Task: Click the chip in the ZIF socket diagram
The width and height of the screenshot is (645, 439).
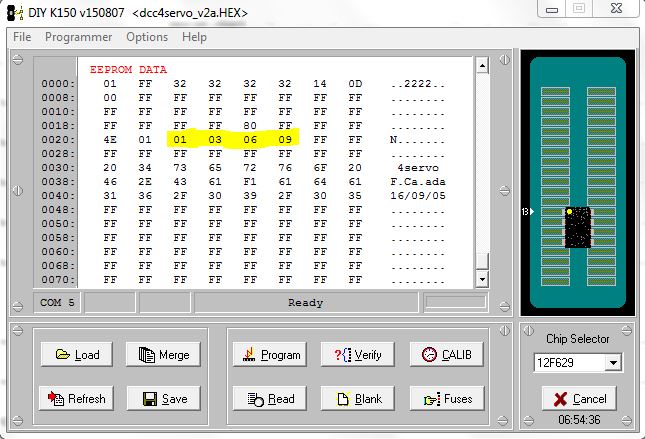Action: pos(577,228)
